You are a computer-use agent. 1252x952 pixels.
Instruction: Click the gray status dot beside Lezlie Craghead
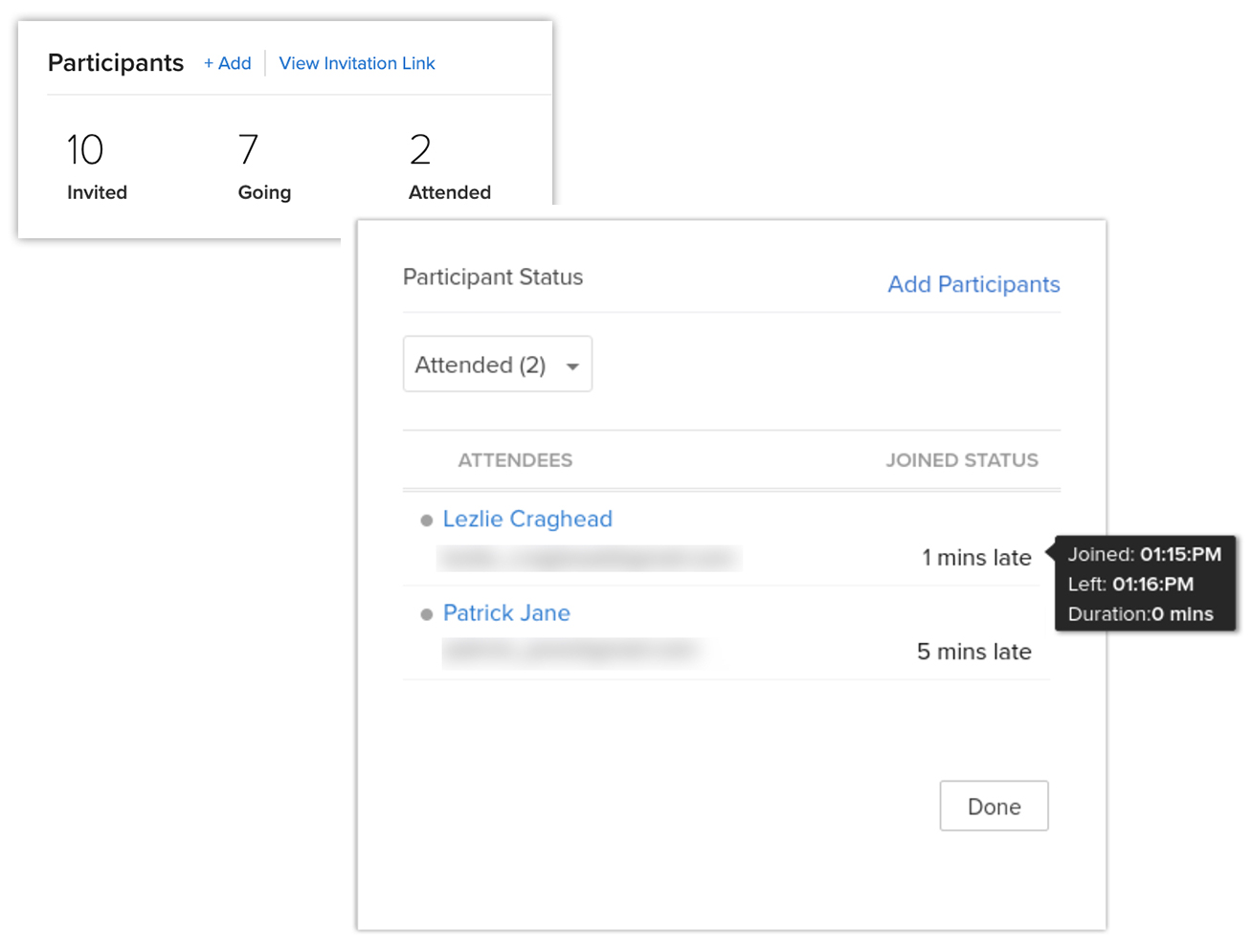click(427, 520)
